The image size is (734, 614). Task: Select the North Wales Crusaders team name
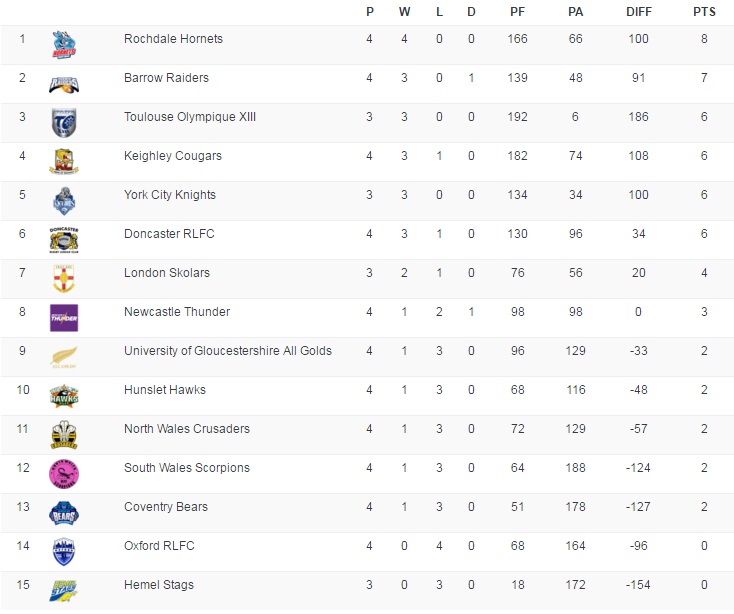[x=186, y=429]
